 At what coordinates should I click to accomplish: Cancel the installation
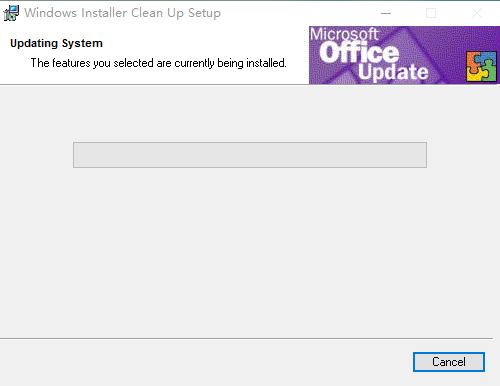coord(449,362)
